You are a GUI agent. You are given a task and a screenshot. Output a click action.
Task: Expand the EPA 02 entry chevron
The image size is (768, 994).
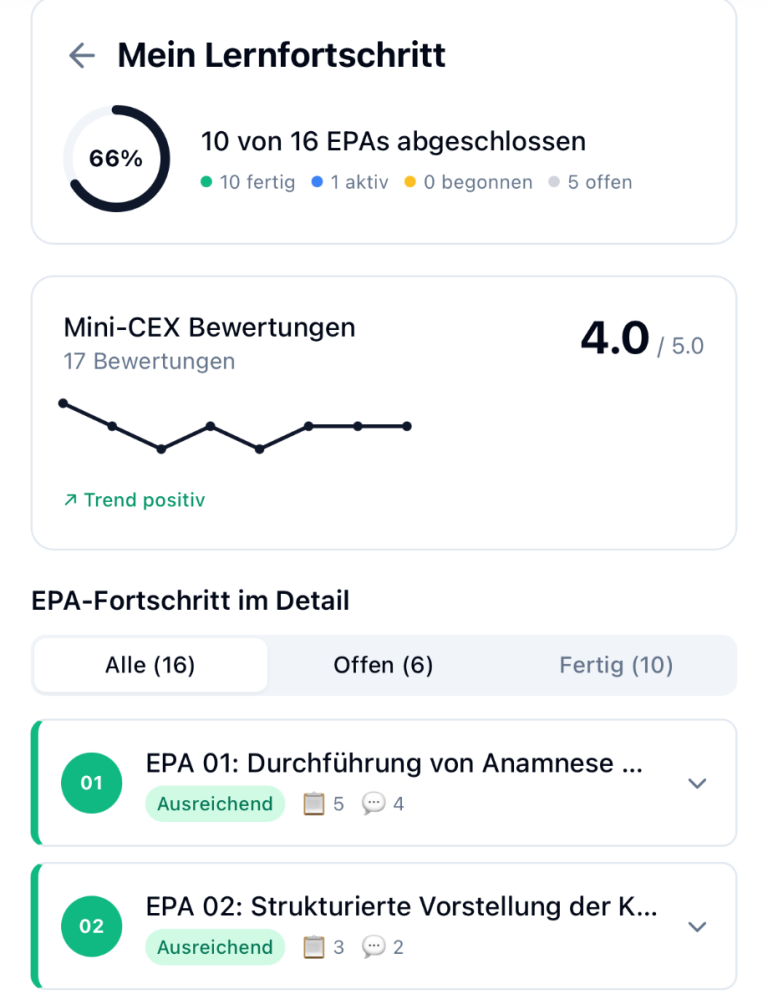698,926
